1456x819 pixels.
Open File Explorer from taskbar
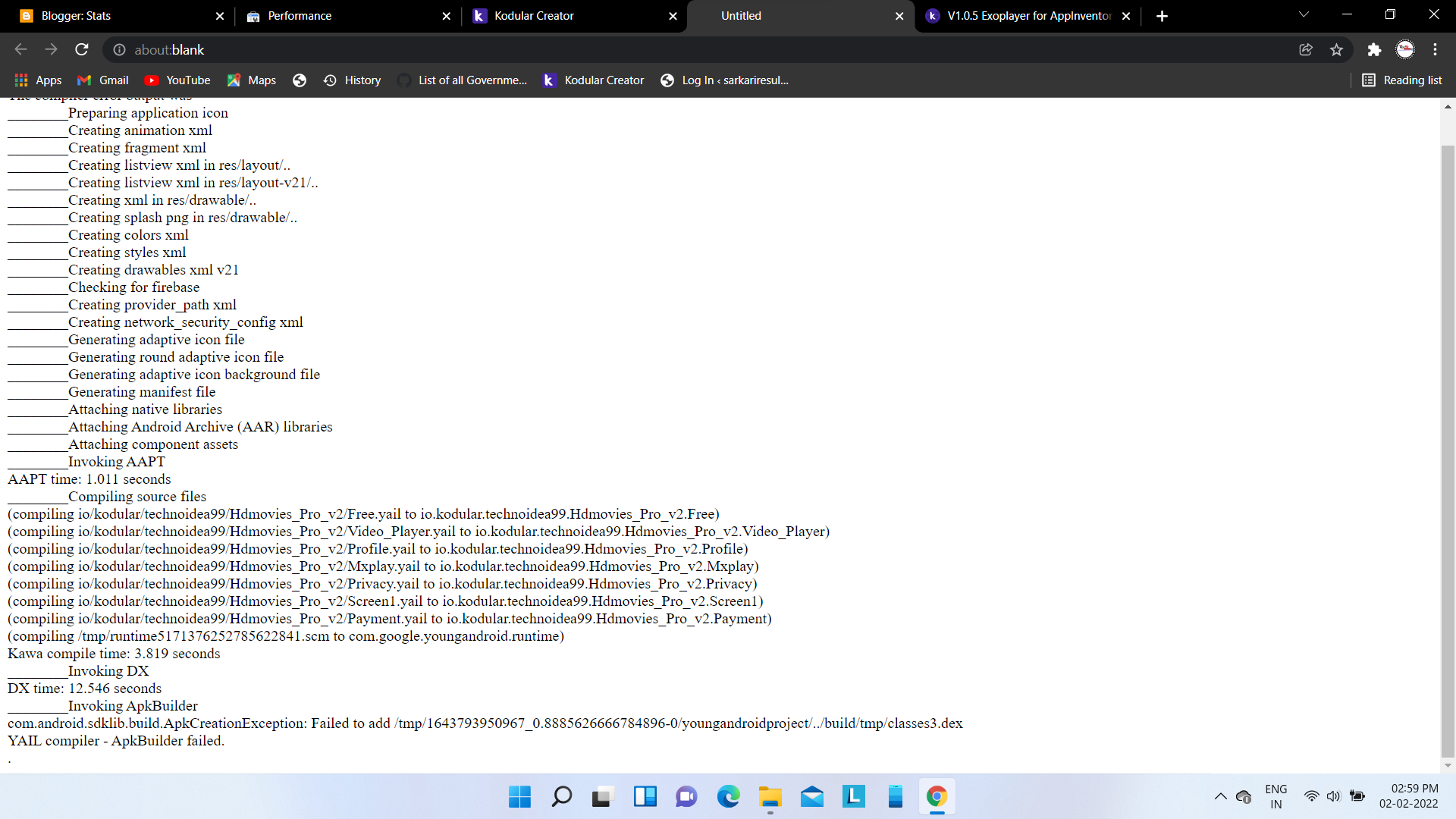770,796
